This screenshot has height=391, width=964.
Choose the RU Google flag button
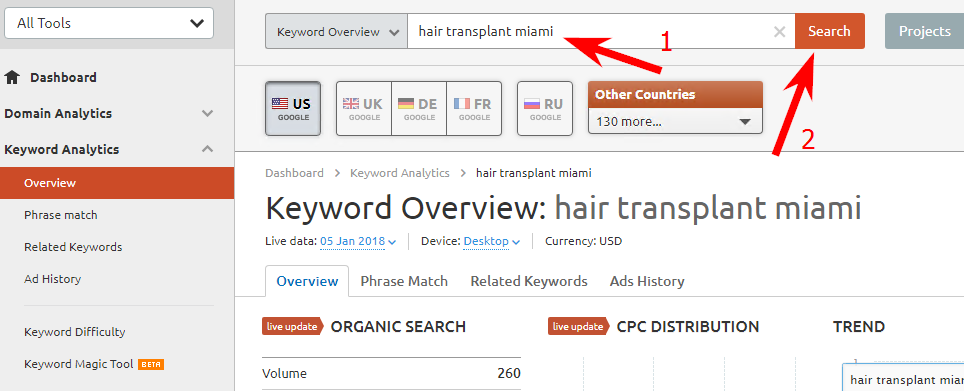pos(545,108)
